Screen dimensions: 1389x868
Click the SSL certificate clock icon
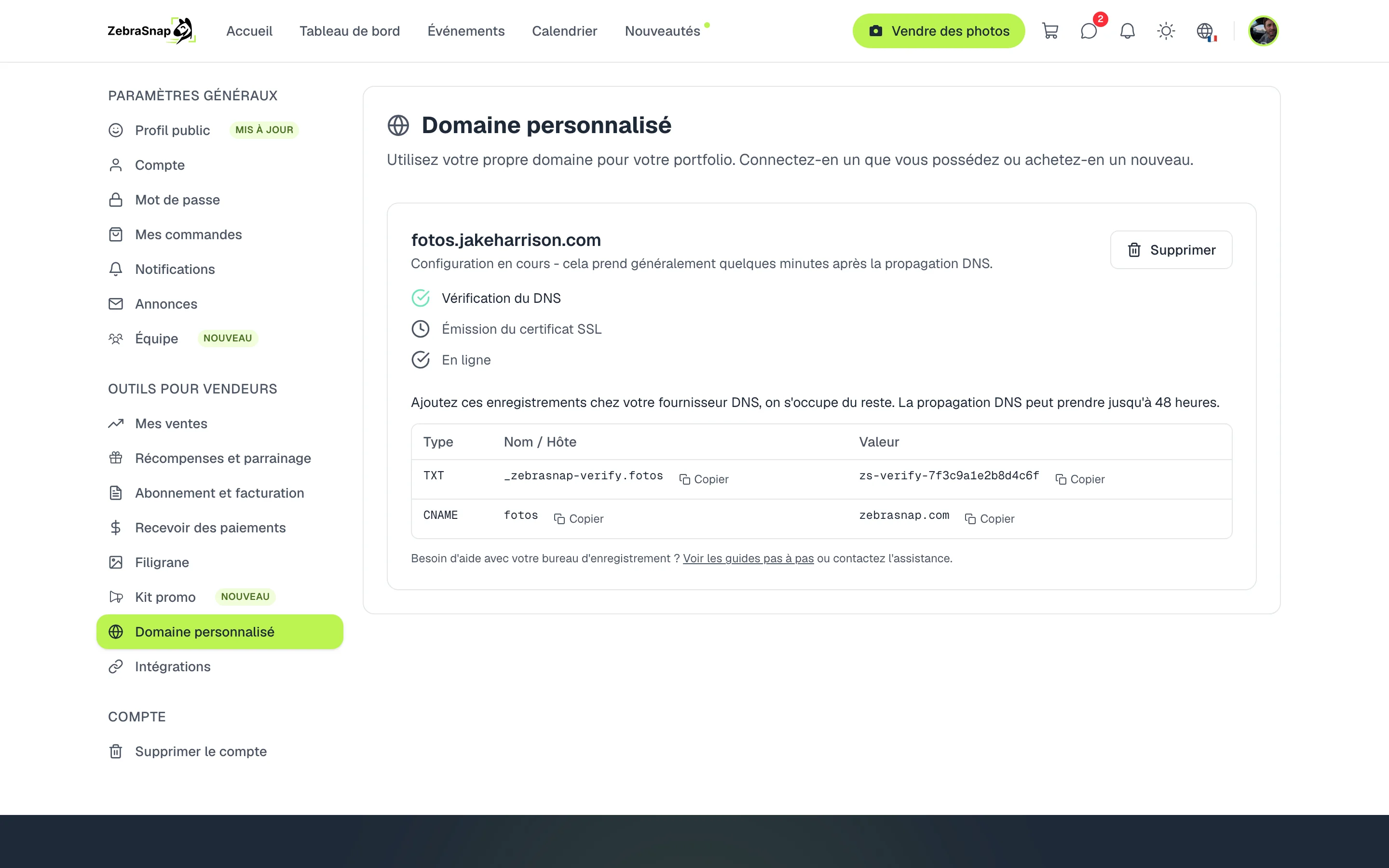[421, 329]
